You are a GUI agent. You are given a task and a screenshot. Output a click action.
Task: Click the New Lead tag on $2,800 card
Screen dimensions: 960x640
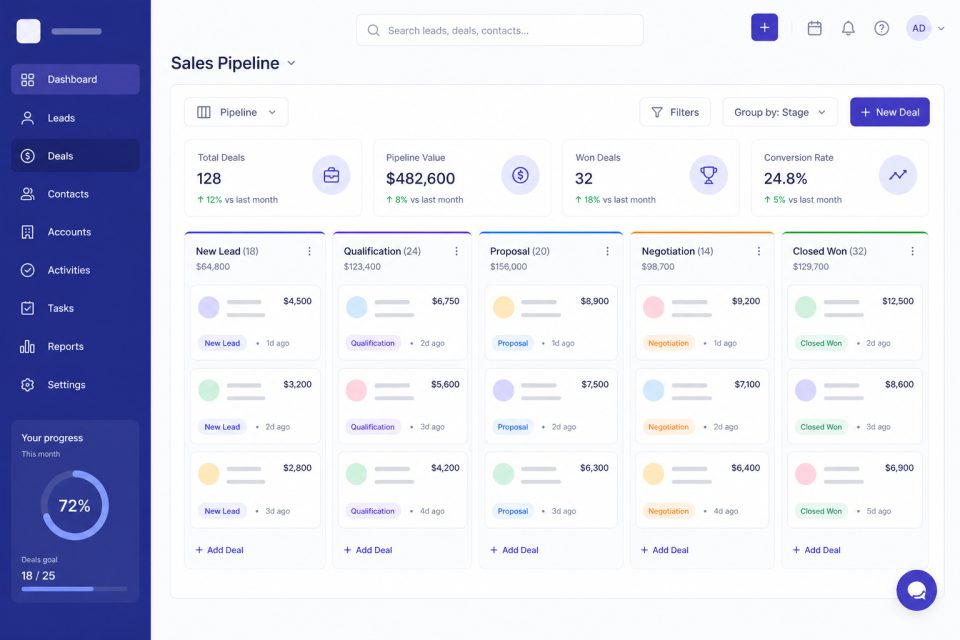(222, 511)
